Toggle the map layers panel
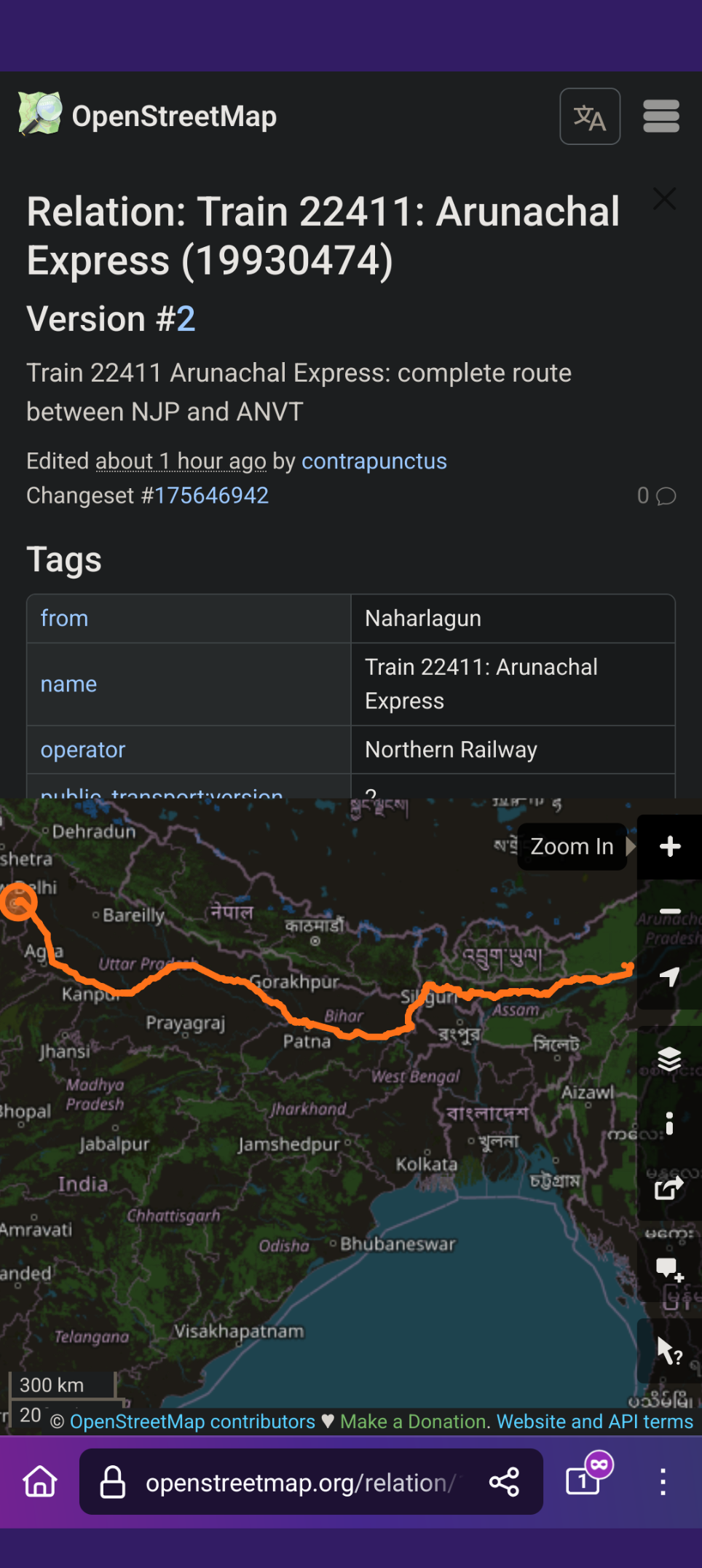This screenshot has width=702, height=1568. coord(669,1058)
